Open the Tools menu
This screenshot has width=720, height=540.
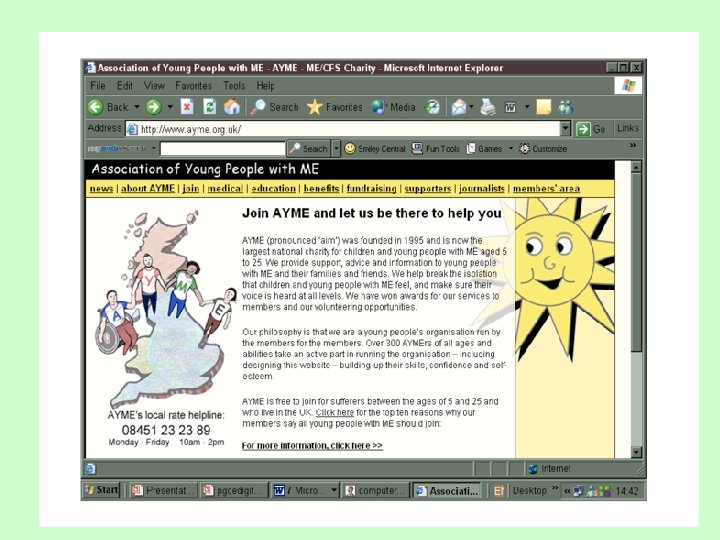234,85
